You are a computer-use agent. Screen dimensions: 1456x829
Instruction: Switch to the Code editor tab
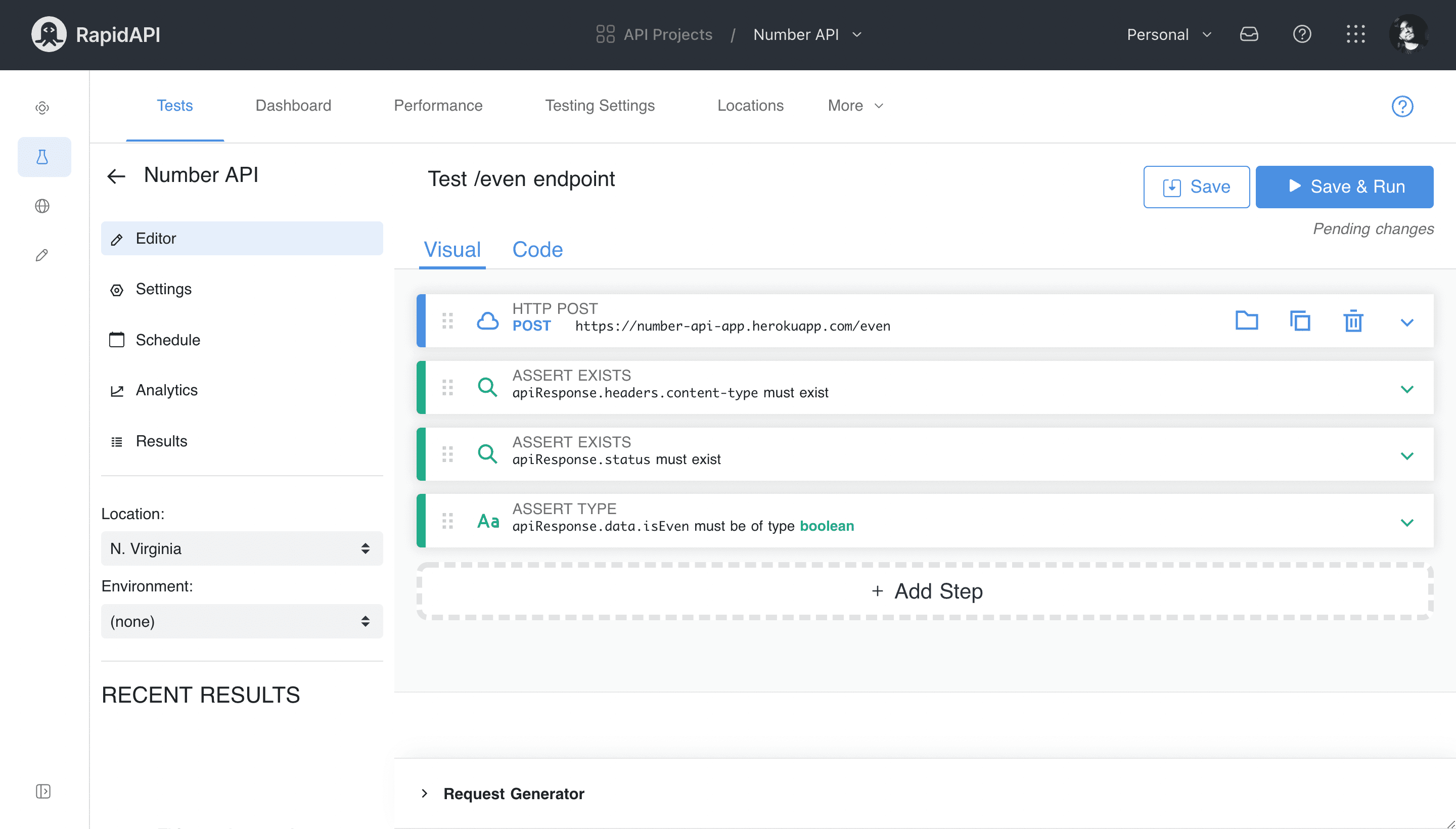point(537,249)
